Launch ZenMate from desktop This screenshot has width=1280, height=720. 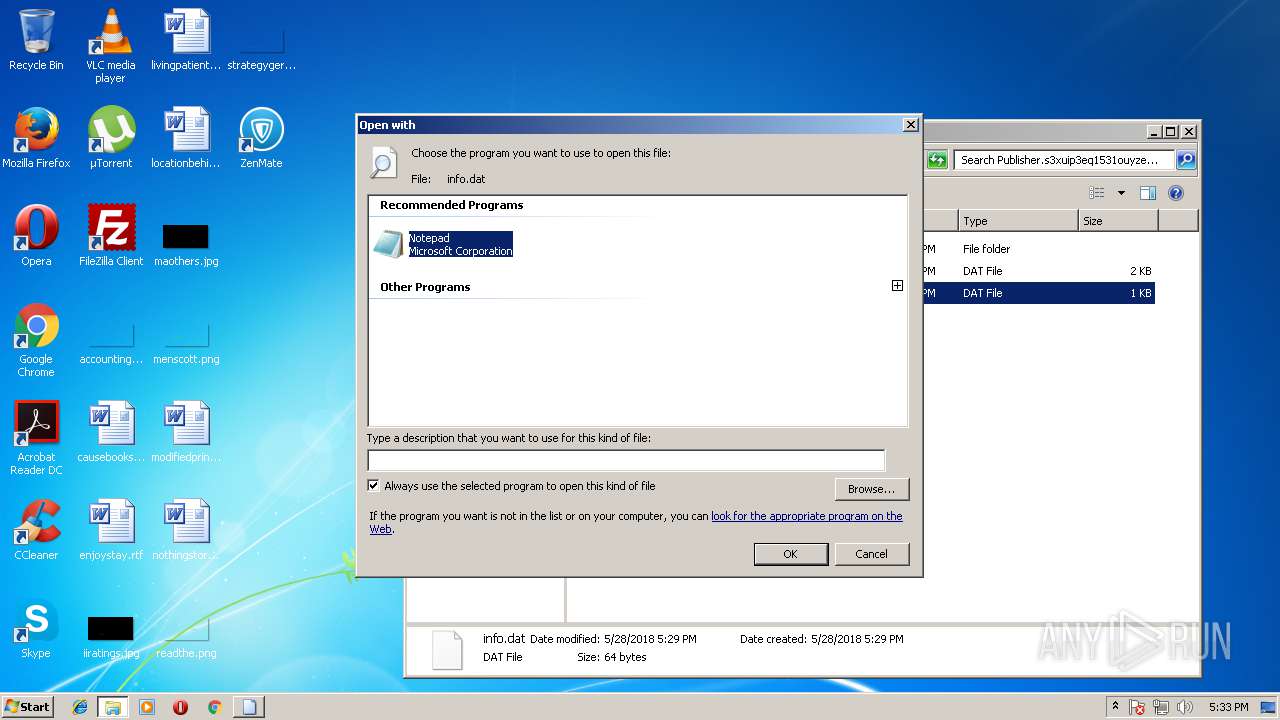(261, 137)
